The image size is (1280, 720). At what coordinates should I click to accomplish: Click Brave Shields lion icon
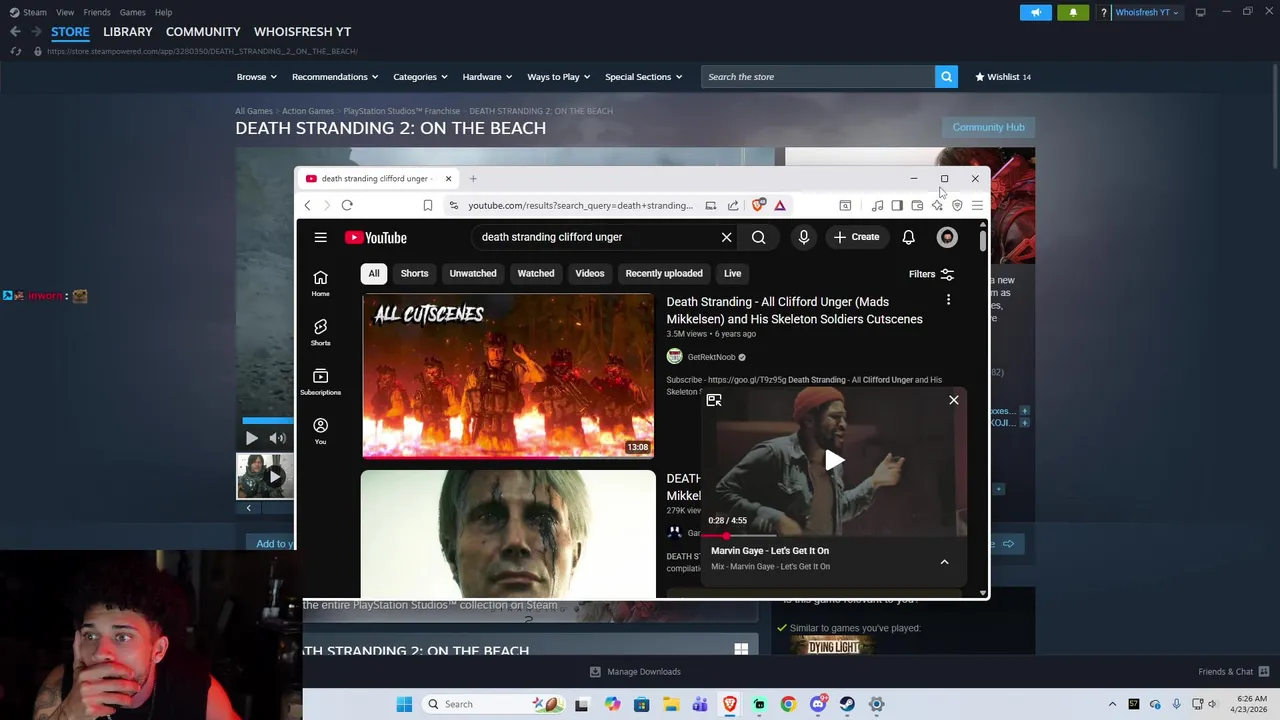pyautogui.click(x=759, y=205)
